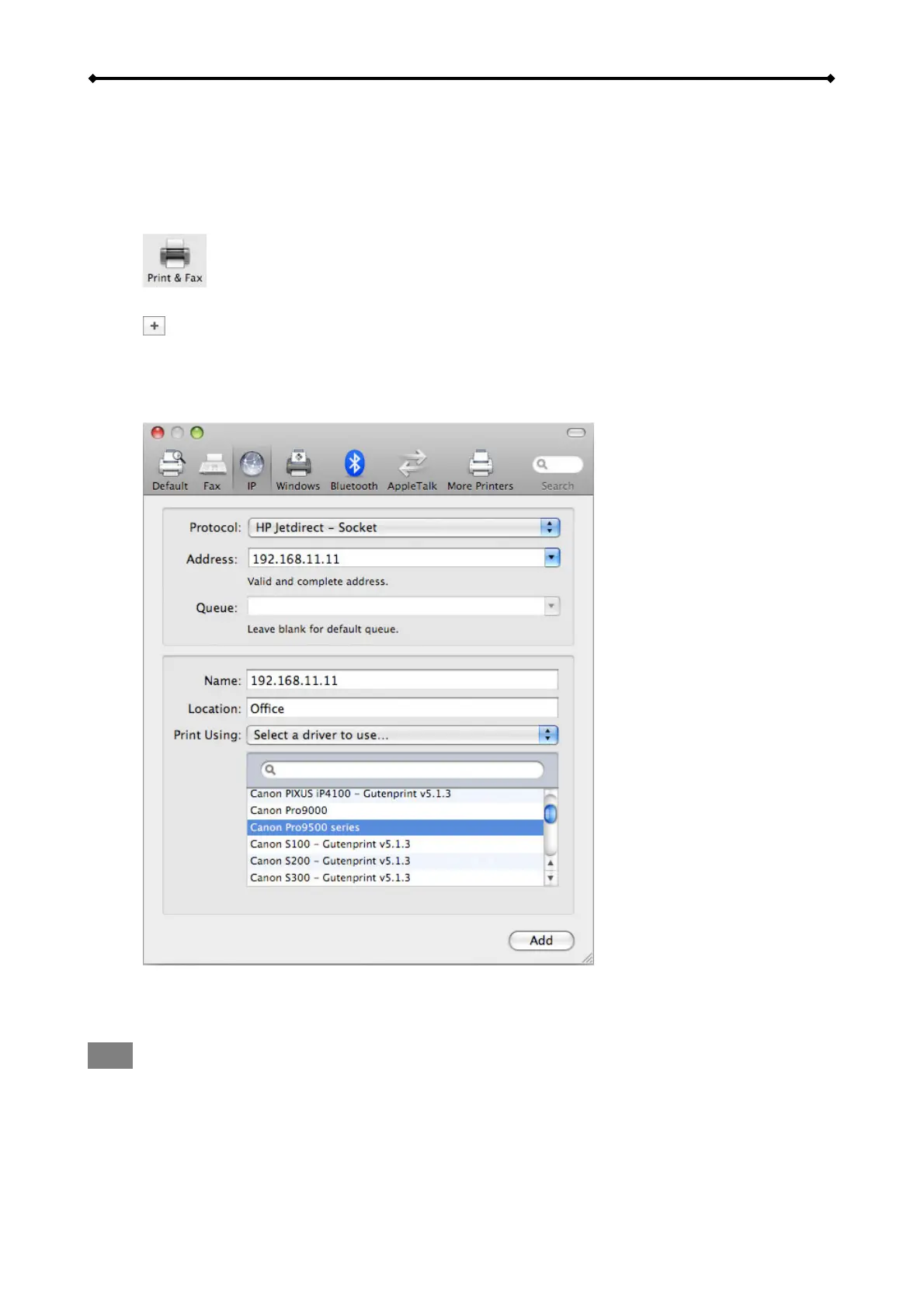Click the driver list scroll up arrow
924x1308 pixels.
[551, 863]
